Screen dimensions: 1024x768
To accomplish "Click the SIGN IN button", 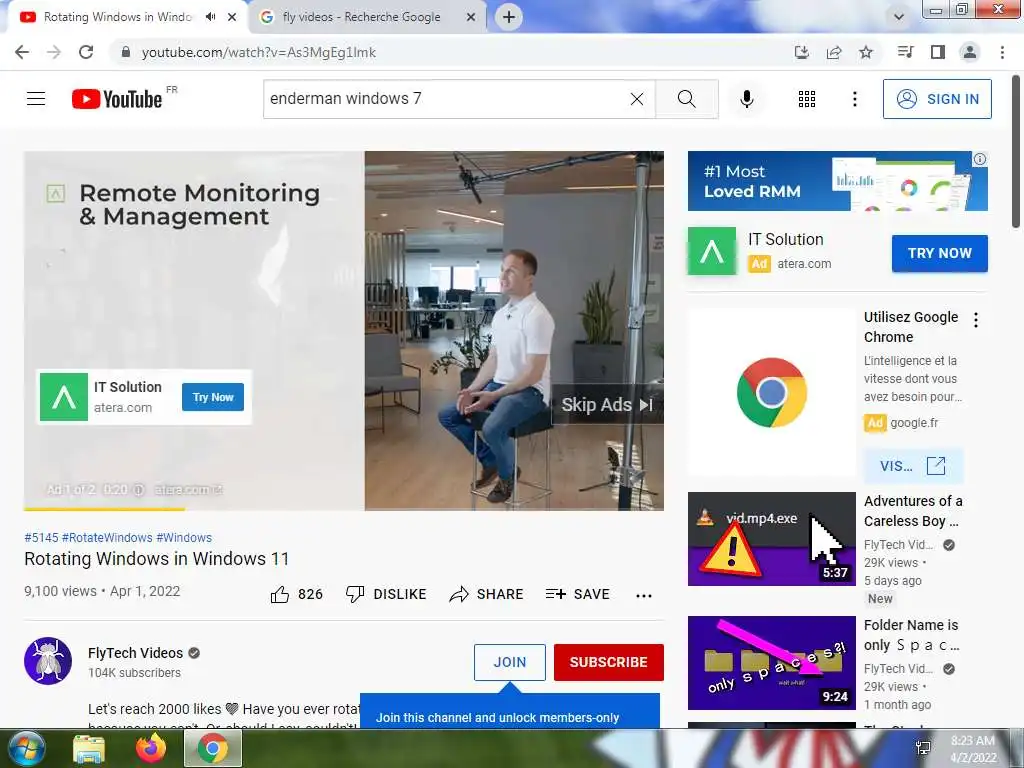I will pos(937,99).
